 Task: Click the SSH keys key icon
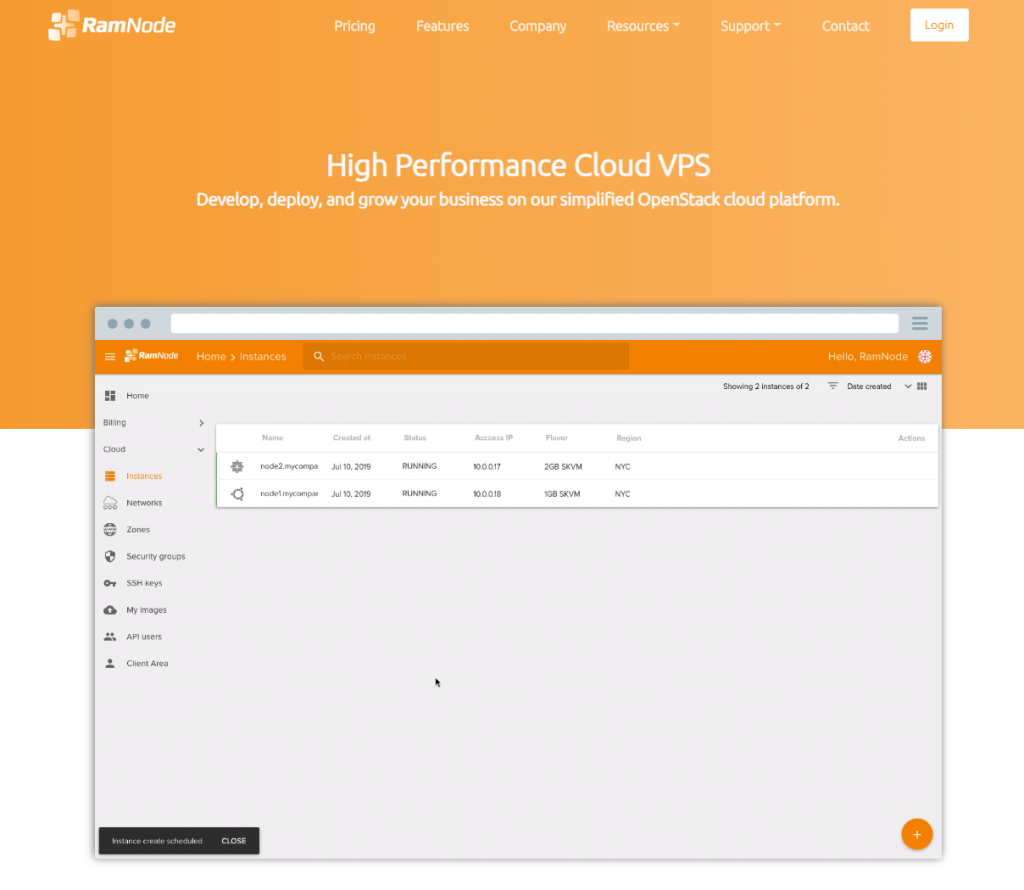tap(110, 583)
